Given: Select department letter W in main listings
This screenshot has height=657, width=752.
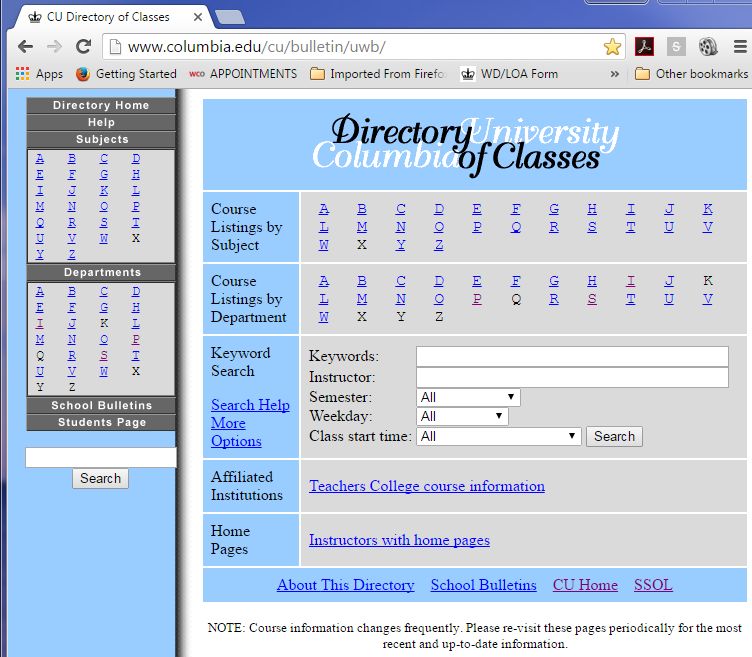Looking at the screenshot, I should click(324, 317).
